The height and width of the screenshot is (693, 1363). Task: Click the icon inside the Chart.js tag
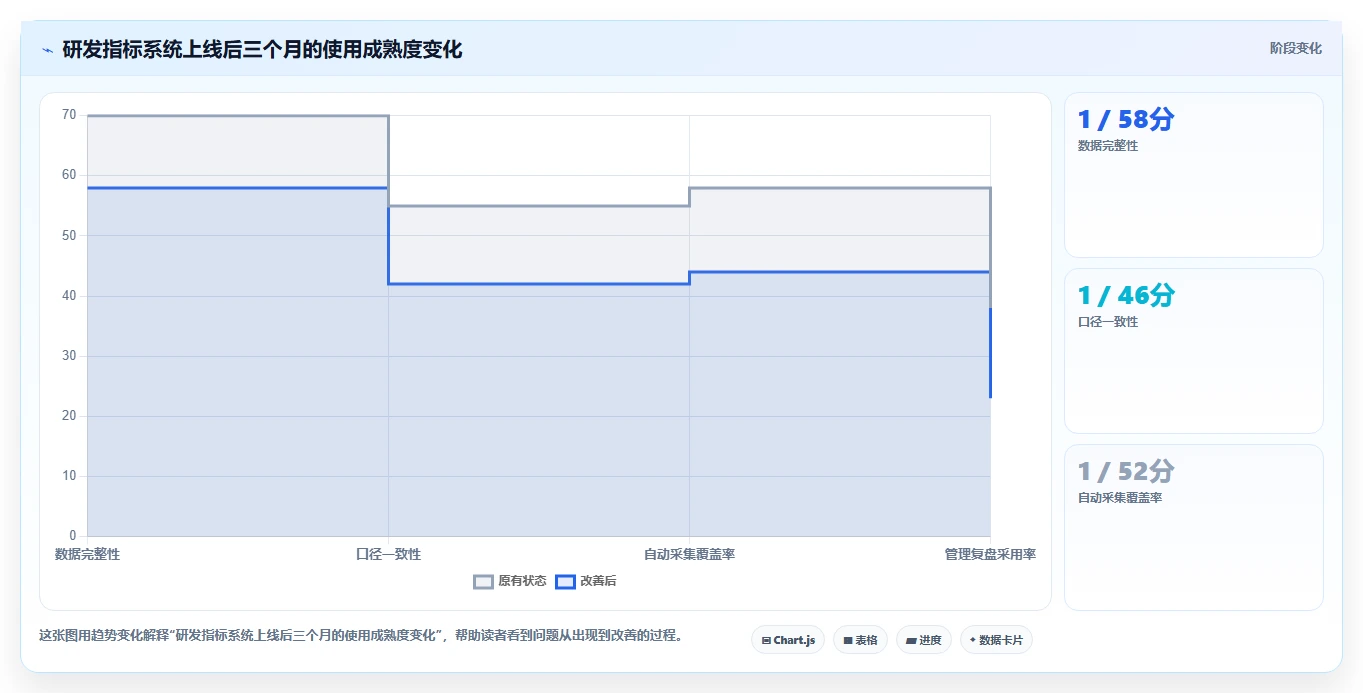766,640
